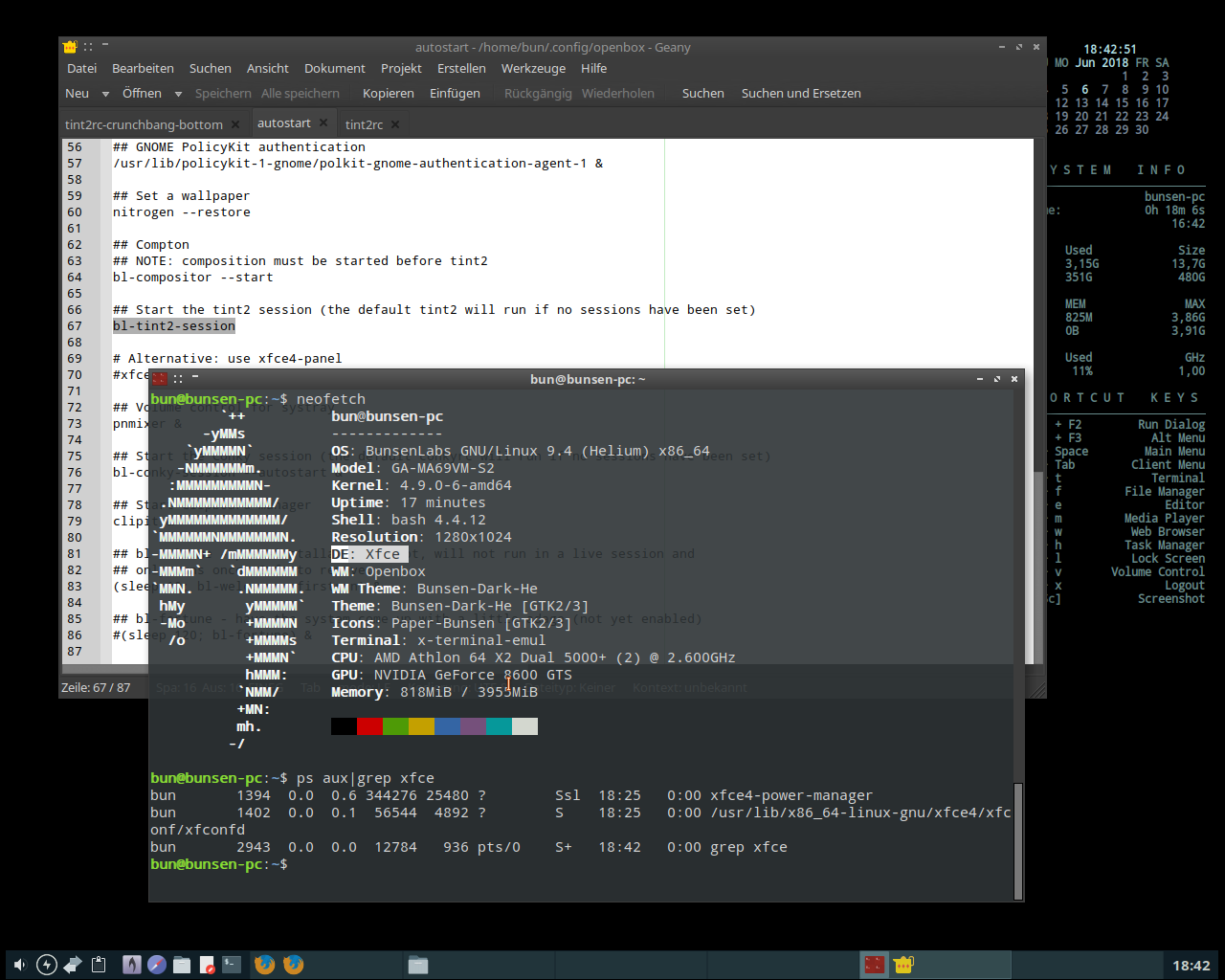This screenshot has height=980, width=1225.
Task: Click the yellow Geany teapot icon in the taskbar
Action: point(902,965)
